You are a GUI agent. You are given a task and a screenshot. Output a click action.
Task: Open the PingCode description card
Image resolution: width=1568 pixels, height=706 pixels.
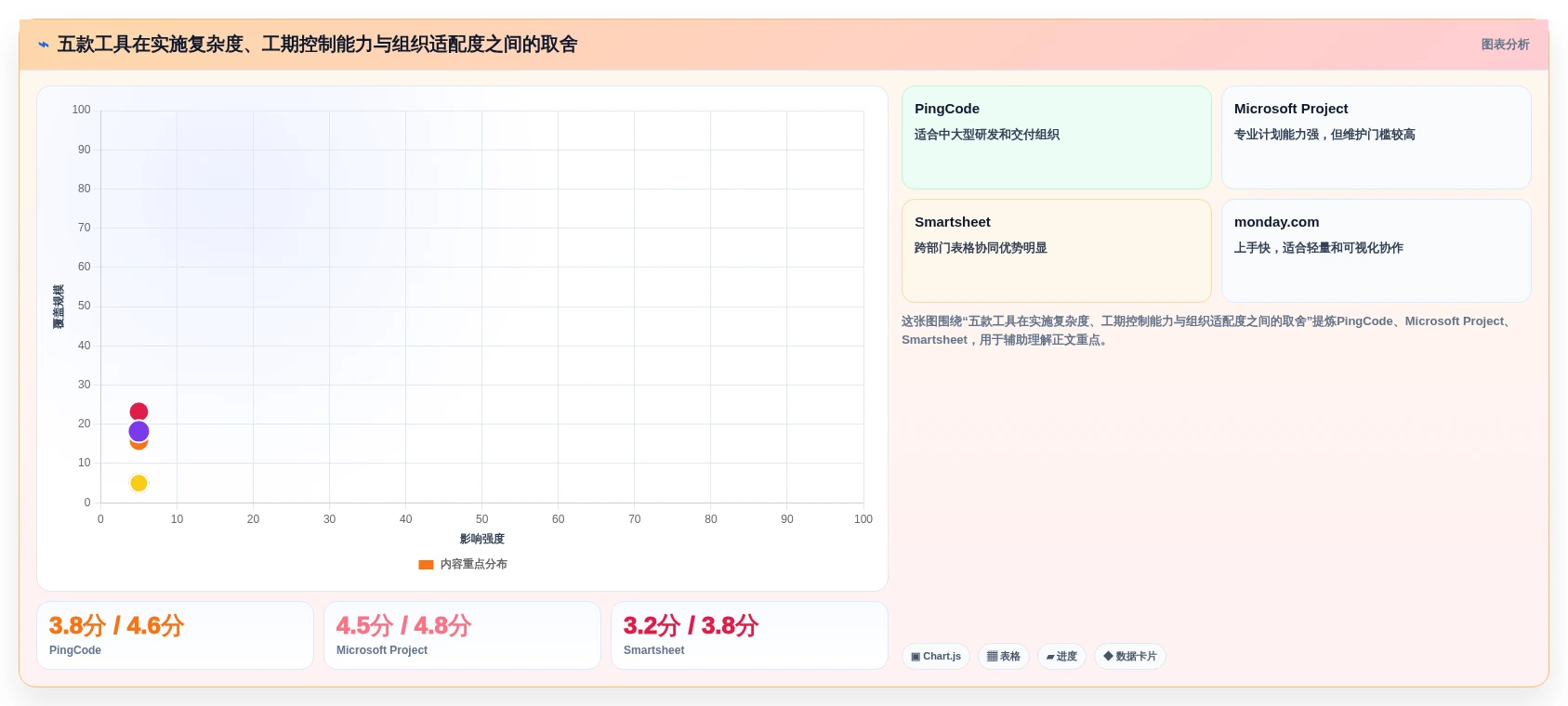pyautogui.click(x=1057, y=137)
